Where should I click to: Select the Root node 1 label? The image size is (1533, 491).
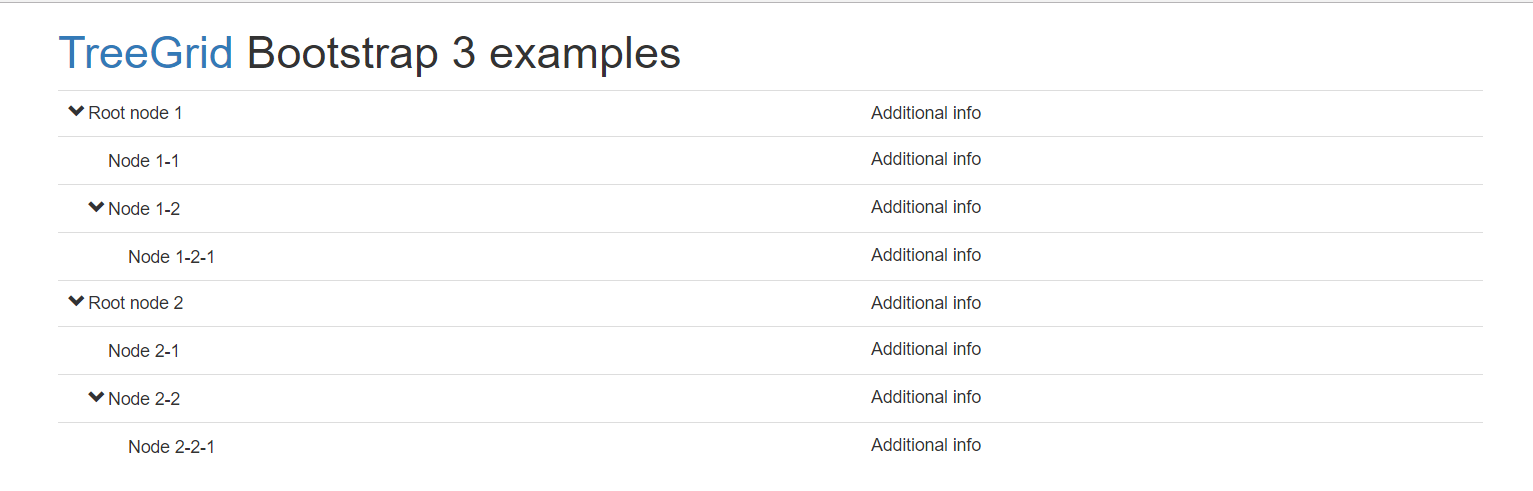(x=136, y=113)
